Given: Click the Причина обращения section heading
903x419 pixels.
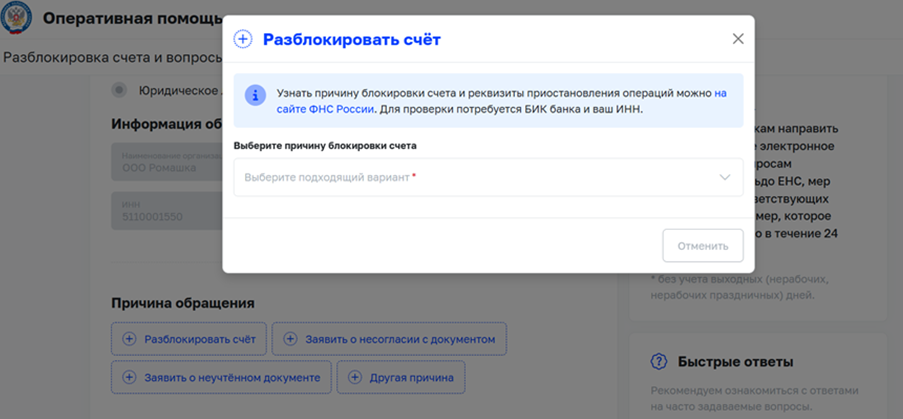Looking at the screenshot, I should click(x=182, y=303).
